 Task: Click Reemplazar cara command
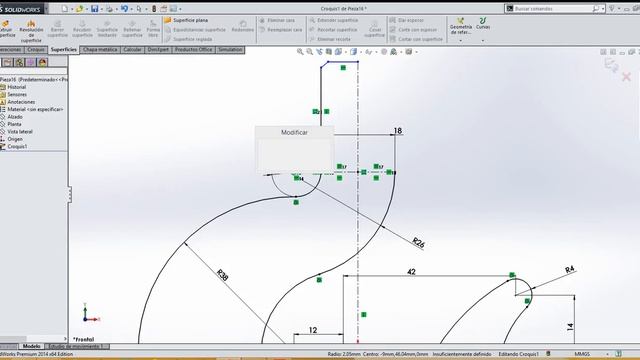coord(281,30)
